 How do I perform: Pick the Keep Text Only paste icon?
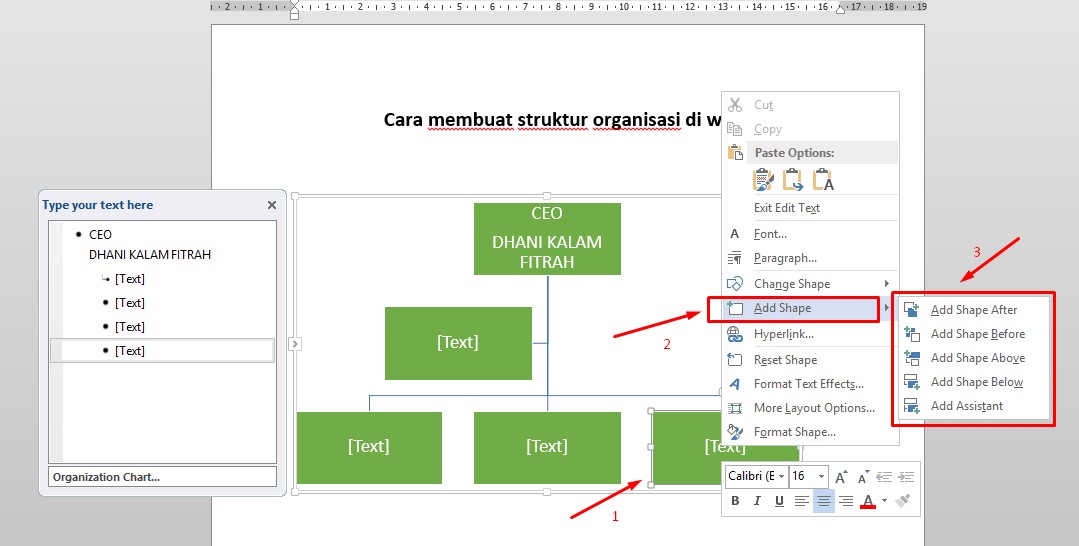pyautogui.click(x=823, y=180)
